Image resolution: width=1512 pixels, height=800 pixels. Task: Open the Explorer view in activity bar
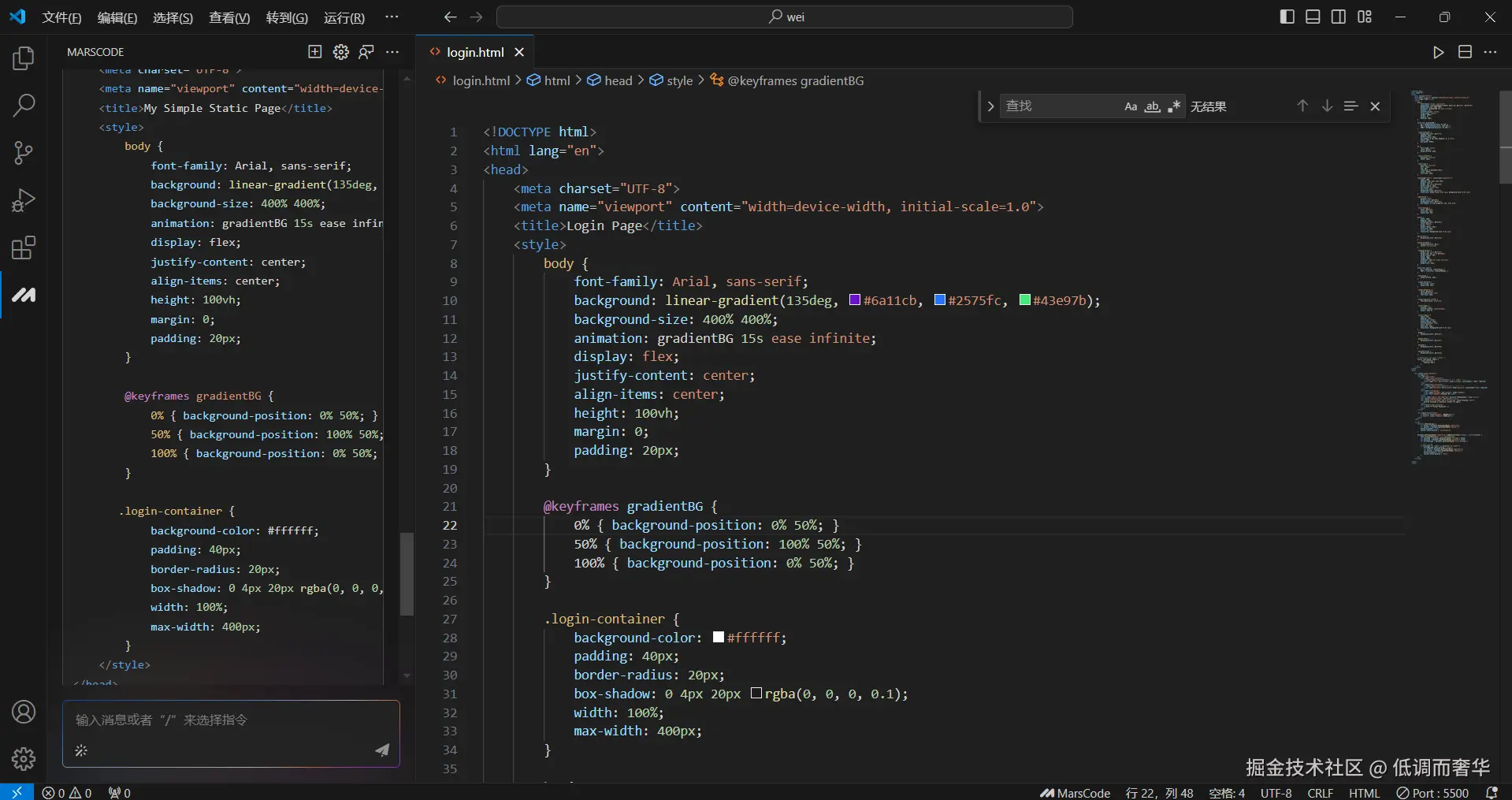24,58
